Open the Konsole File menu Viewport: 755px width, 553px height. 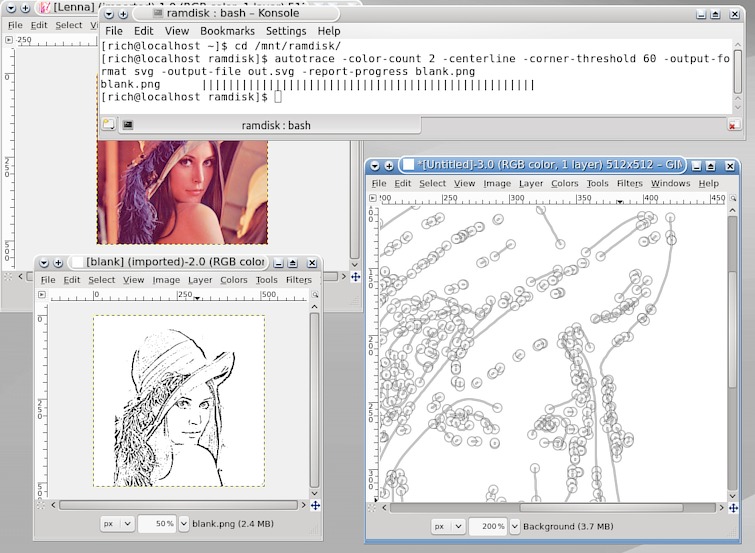(114, 31)
